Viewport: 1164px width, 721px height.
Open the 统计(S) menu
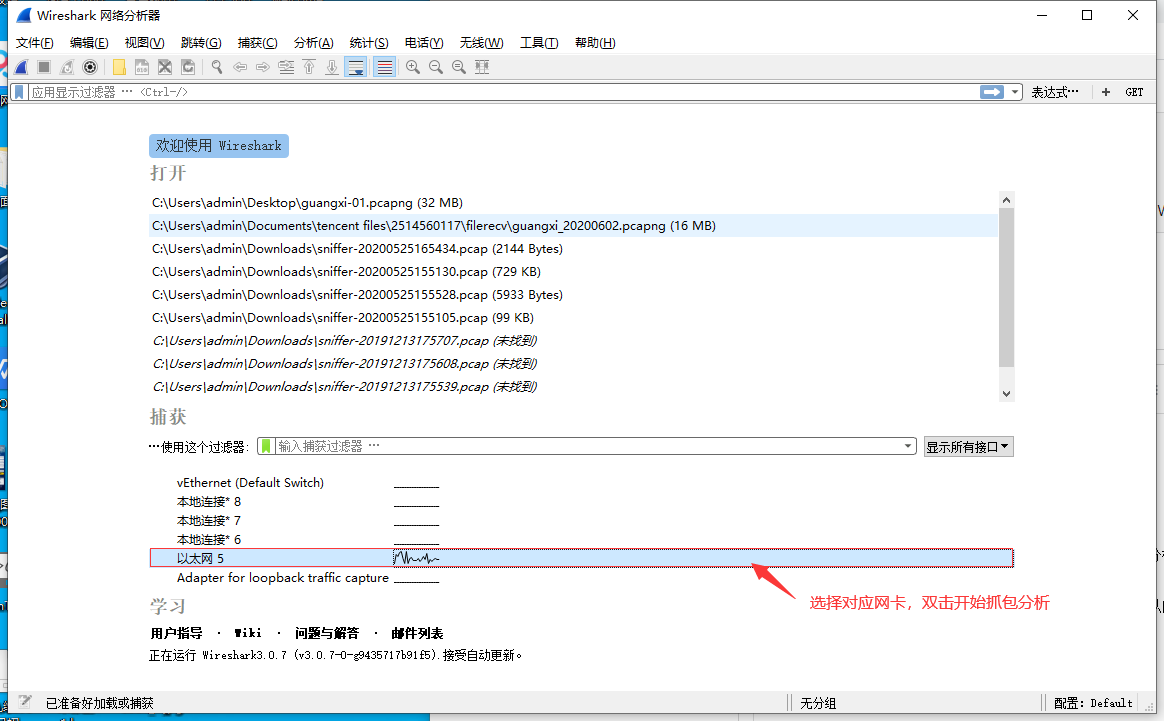coord(369,43)
